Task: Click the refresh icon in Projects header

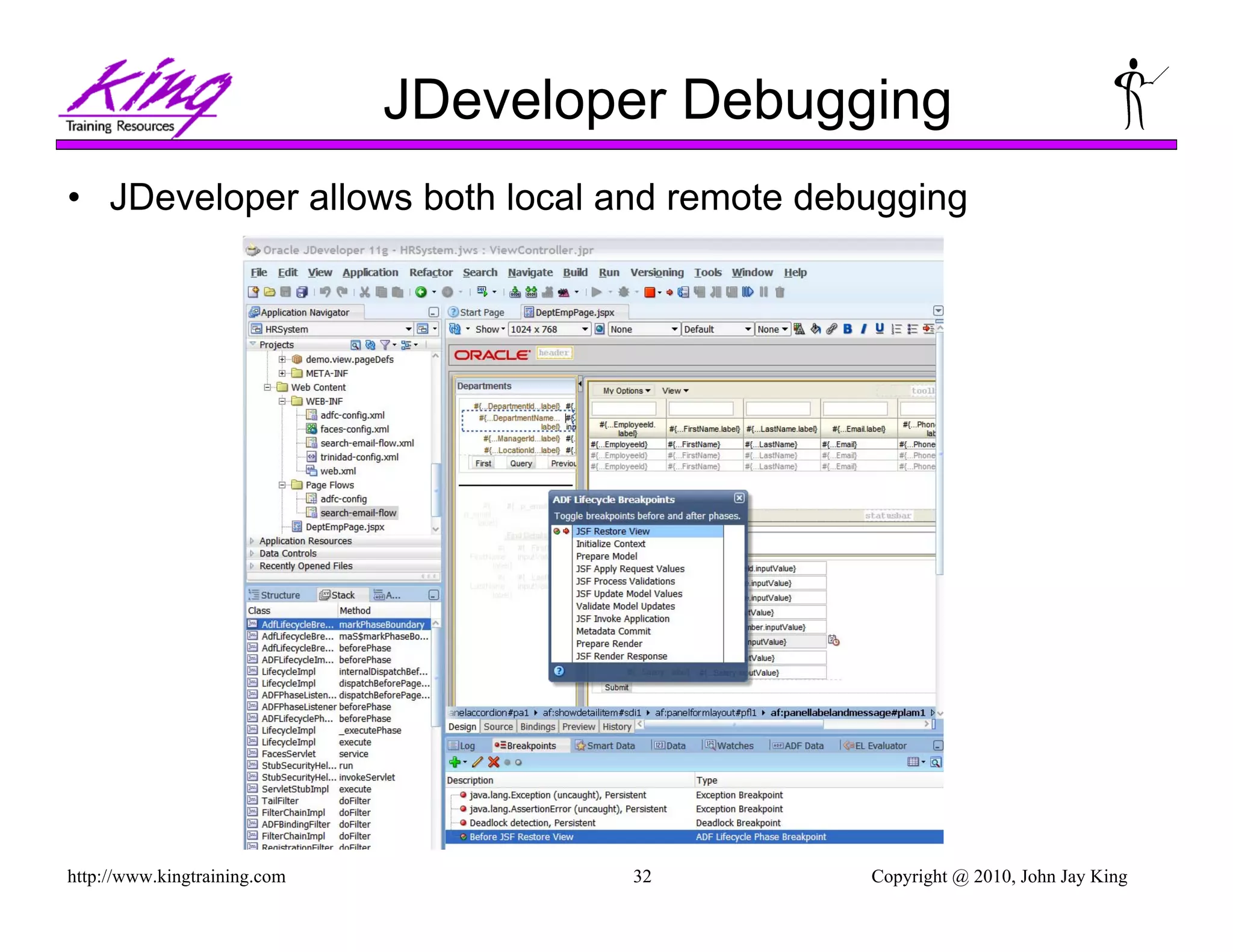Action: click(370, 345)
